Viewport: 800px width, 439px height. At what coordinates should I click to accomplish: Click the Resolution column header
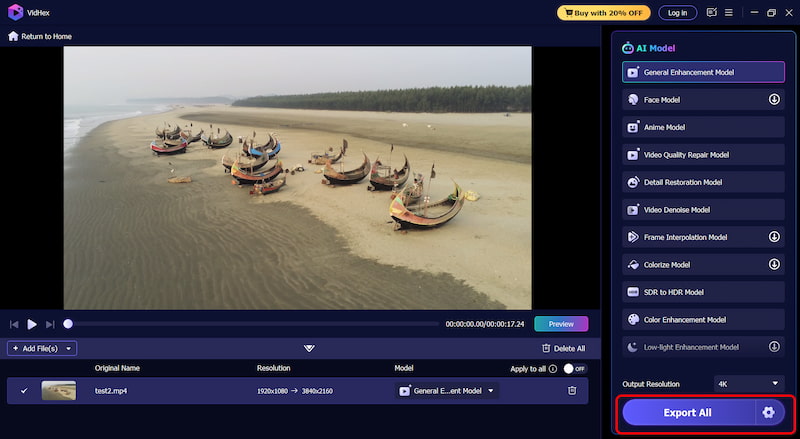[273, 368]
